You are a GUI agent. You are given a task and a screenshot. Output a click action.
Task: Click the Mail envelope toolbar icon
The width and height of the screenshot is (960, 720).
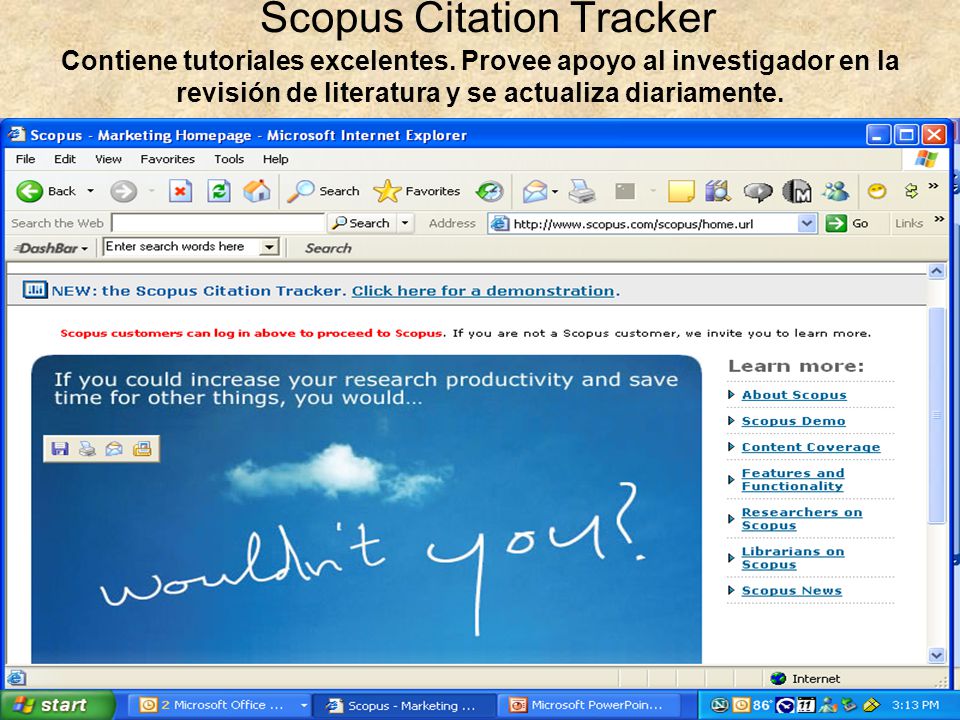[x=534, y=192]
